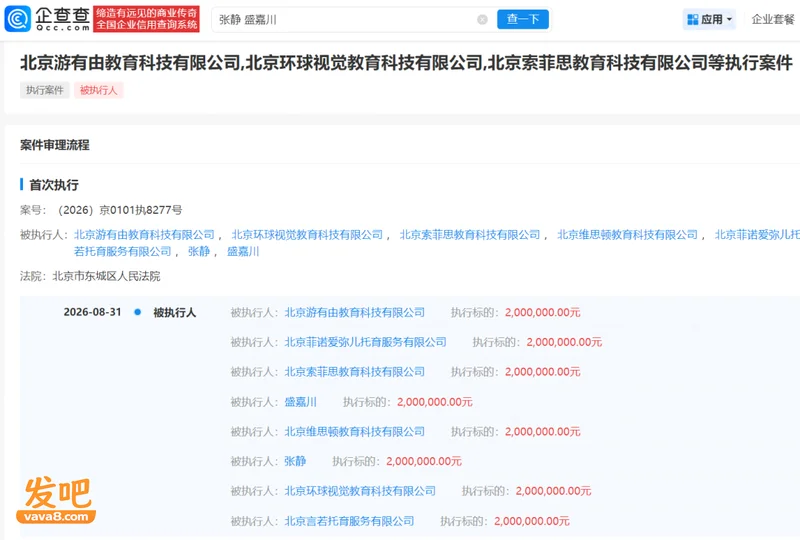800x540 pixels.
Task: Open 盛嘉川 in timeline row
Action: [x=301, y=402]
